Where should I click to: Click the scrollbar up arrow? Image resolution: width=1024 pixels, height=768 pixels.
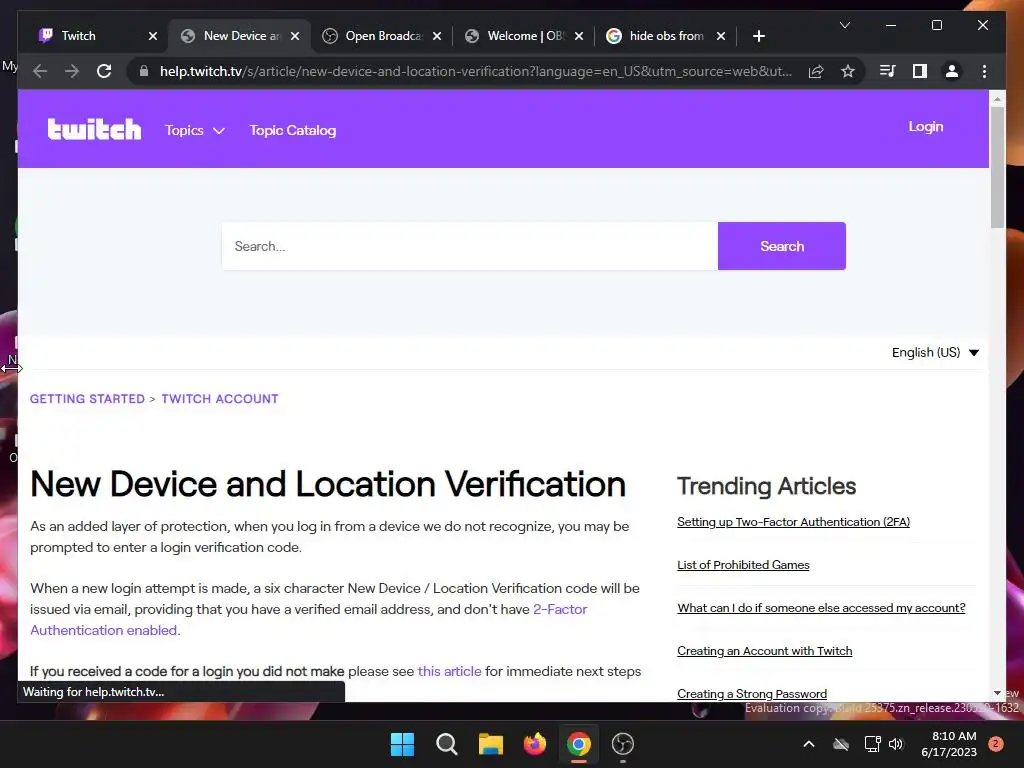coord(997,99)
